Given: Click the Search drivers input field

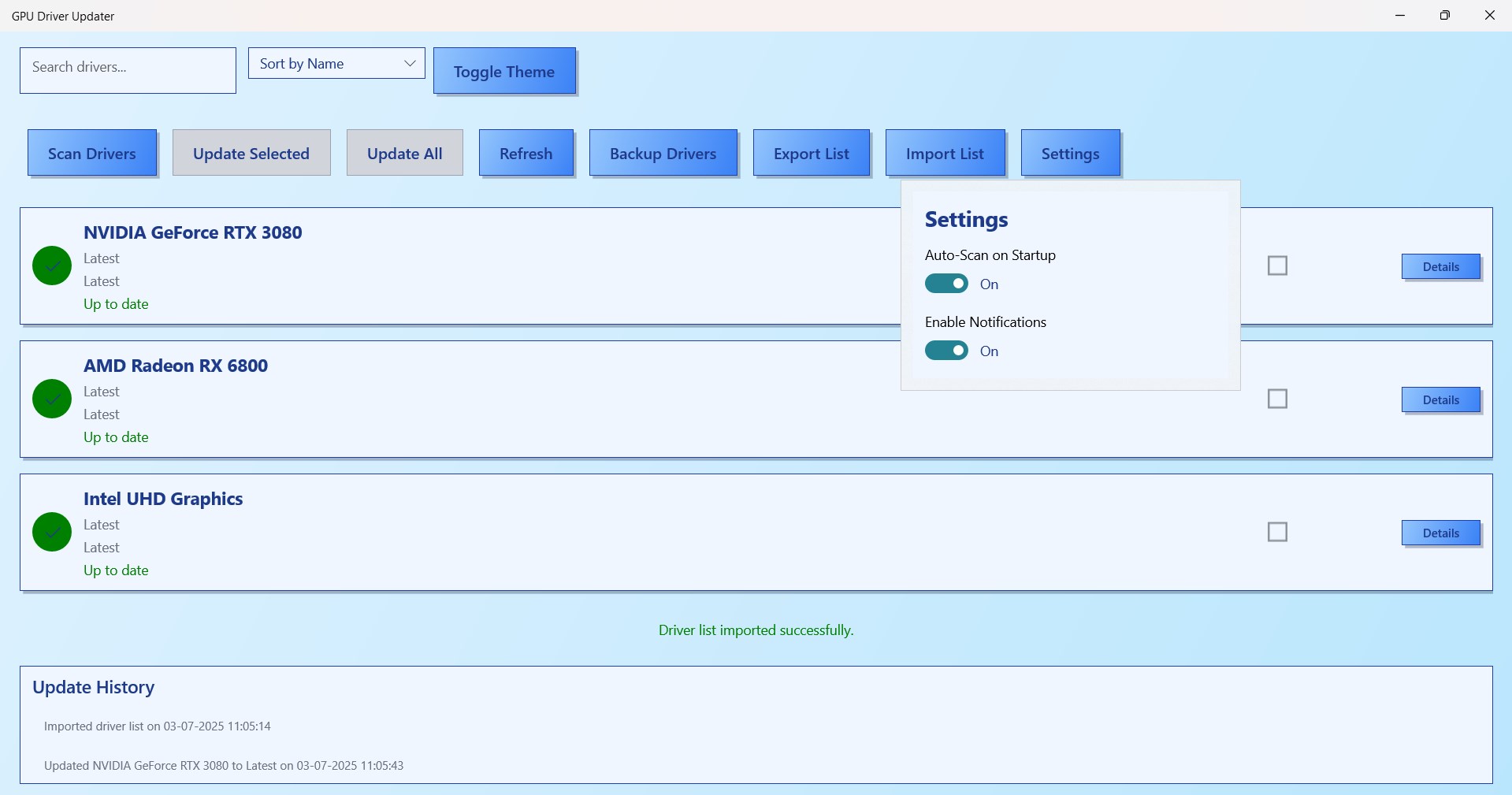Looking at the screenshot, I should pyautogui.click(x=127, y=70).
